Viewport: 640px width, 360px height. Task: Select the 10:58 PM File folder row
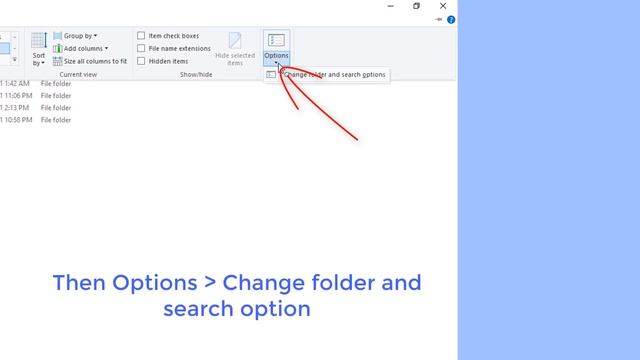coord(36,120)
